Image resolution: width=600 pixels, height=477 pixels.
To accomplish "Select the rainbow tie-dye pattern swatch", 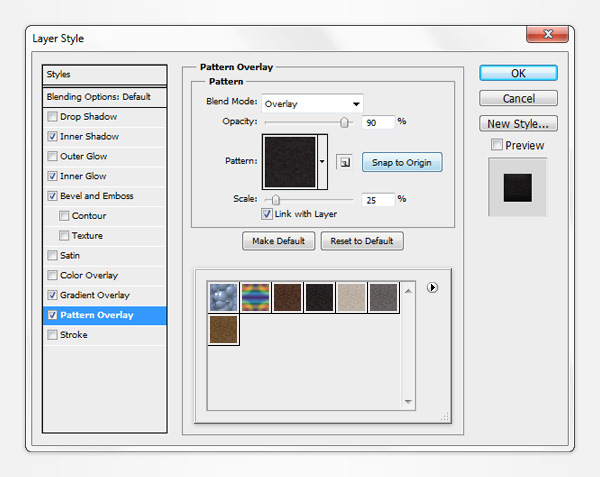I will pyautogui.click(x=256, y=297).
